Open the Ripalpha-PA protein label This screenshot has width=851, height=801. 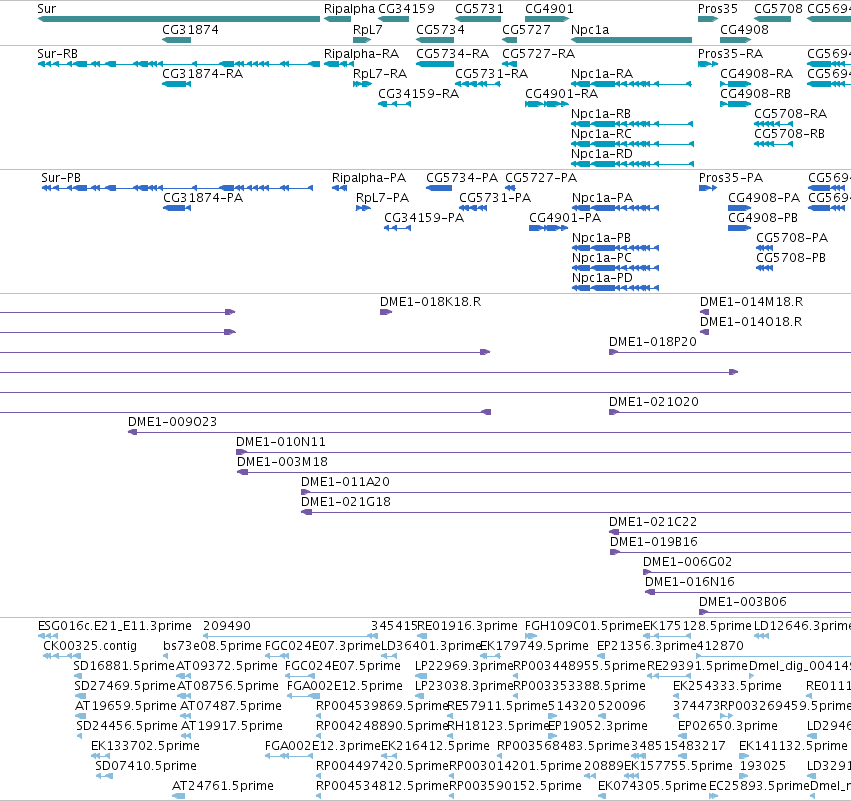coord(369,177)
